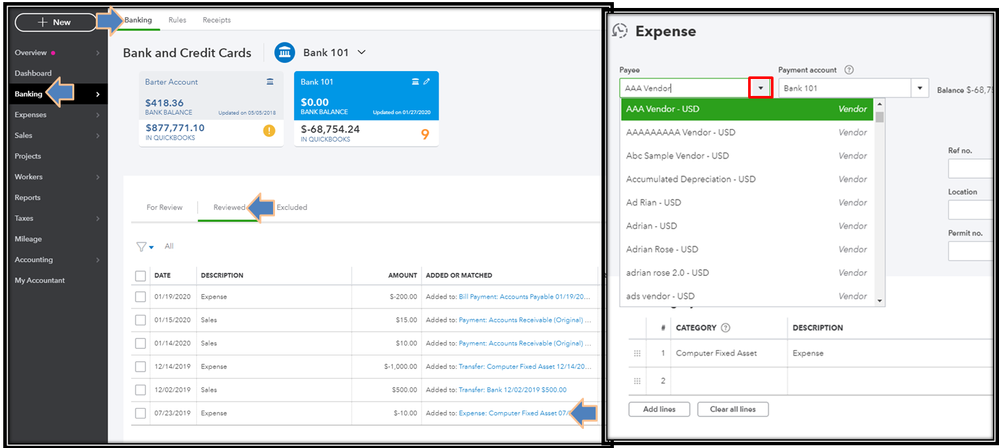Image resolution: width=999 pixels, height=448 pixels.
Task: Click the Permit no. input field
Action: (972, 251)
